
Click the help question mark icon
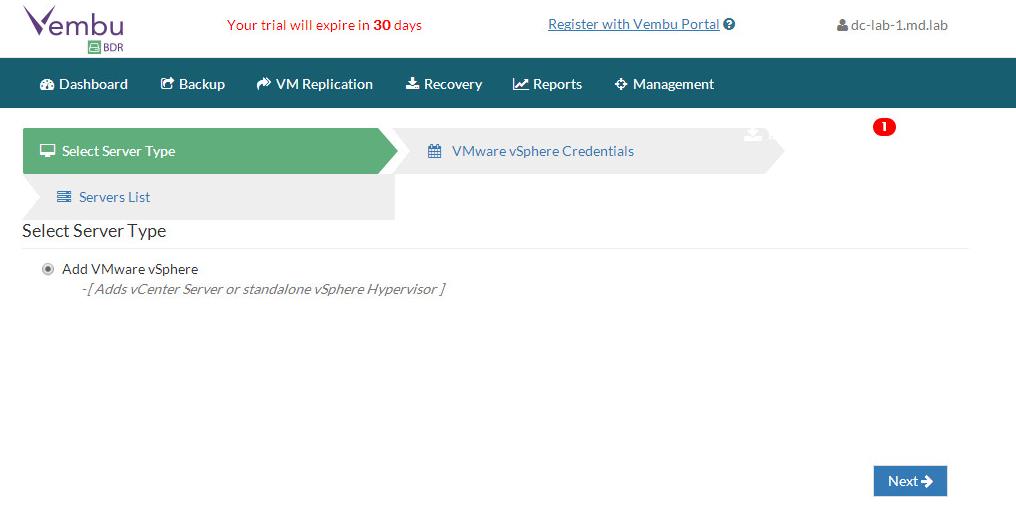coord(729,24)
